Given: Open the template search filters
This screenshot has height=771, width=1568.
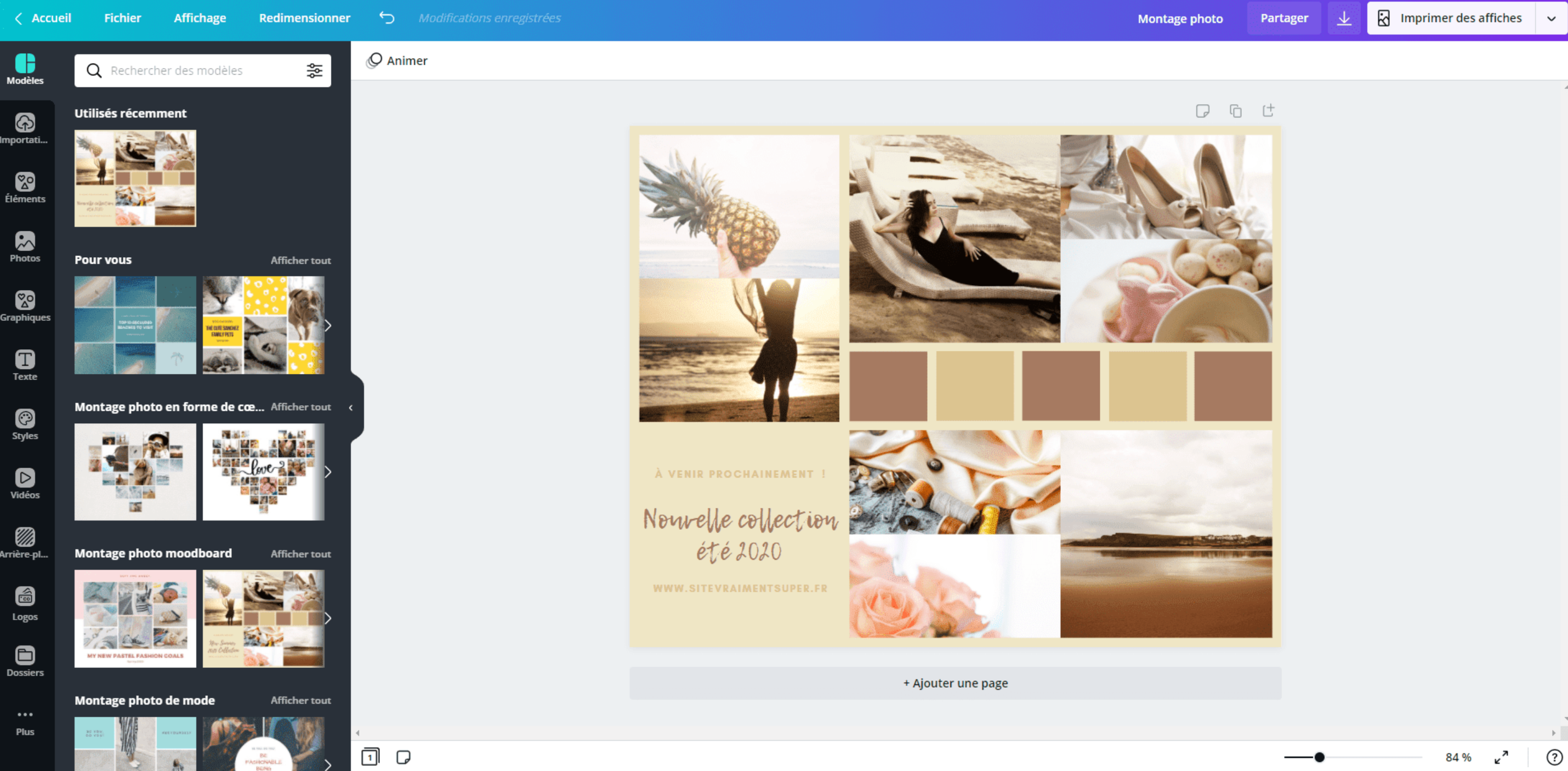Looking at the screenshot, I should click(314, 70).
